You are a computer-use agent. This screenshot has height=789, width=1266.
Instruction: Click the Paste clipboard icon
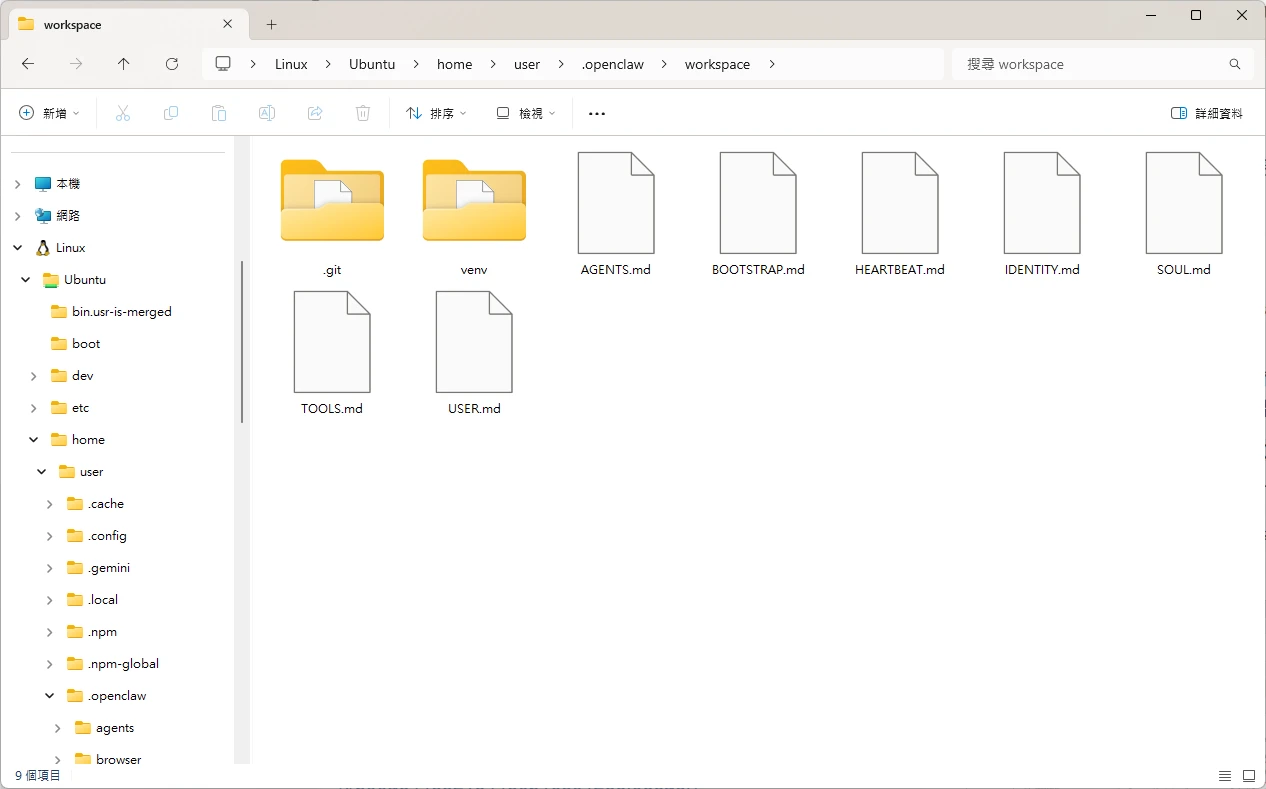coord(219,114)
